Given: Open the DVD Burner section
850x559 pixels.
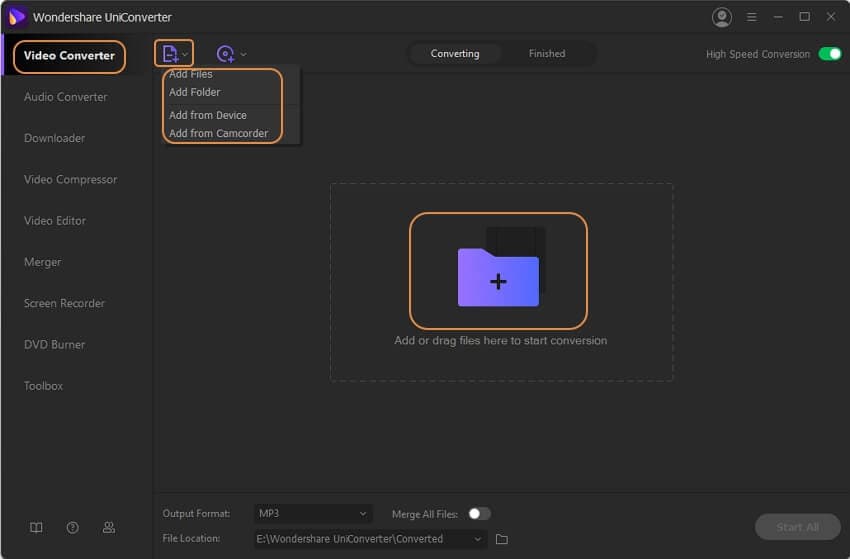Looking at the screenshot, I should [x=54, y=345].
